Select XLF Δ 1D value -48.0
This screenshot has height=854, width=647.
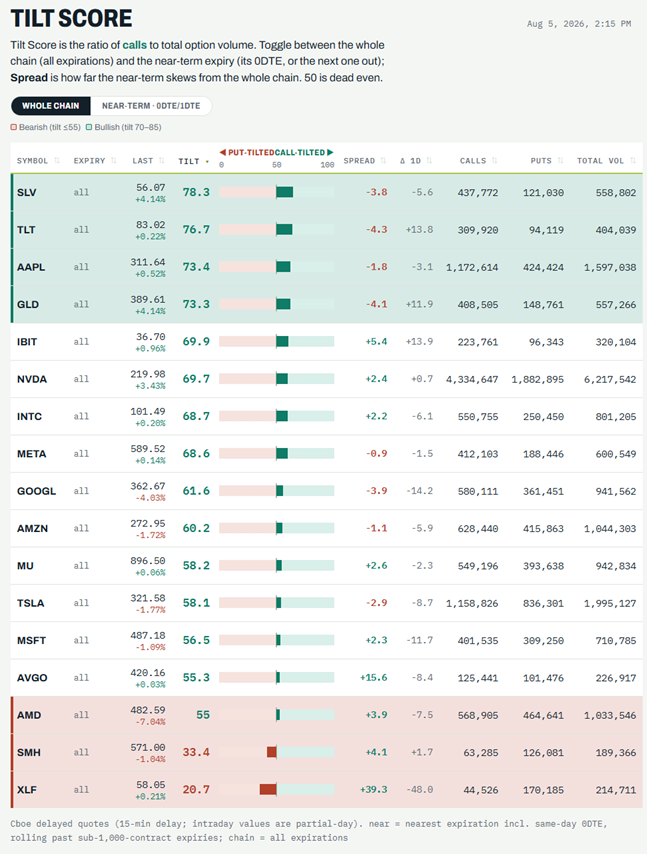pyautogui.click(x=419, y=789)
